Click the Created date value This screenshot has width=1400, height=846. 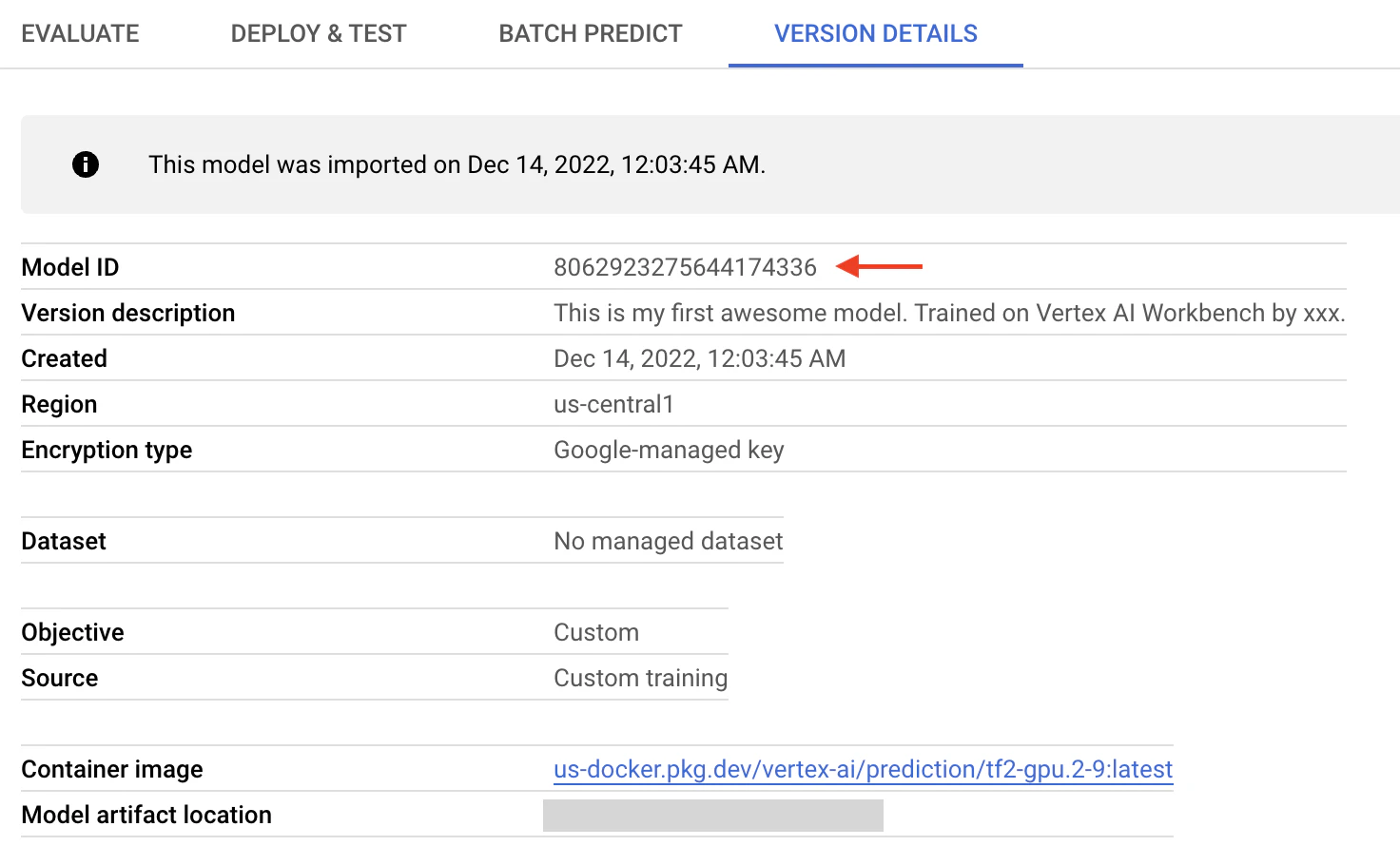pyautogui.click(x=700, y=358)
